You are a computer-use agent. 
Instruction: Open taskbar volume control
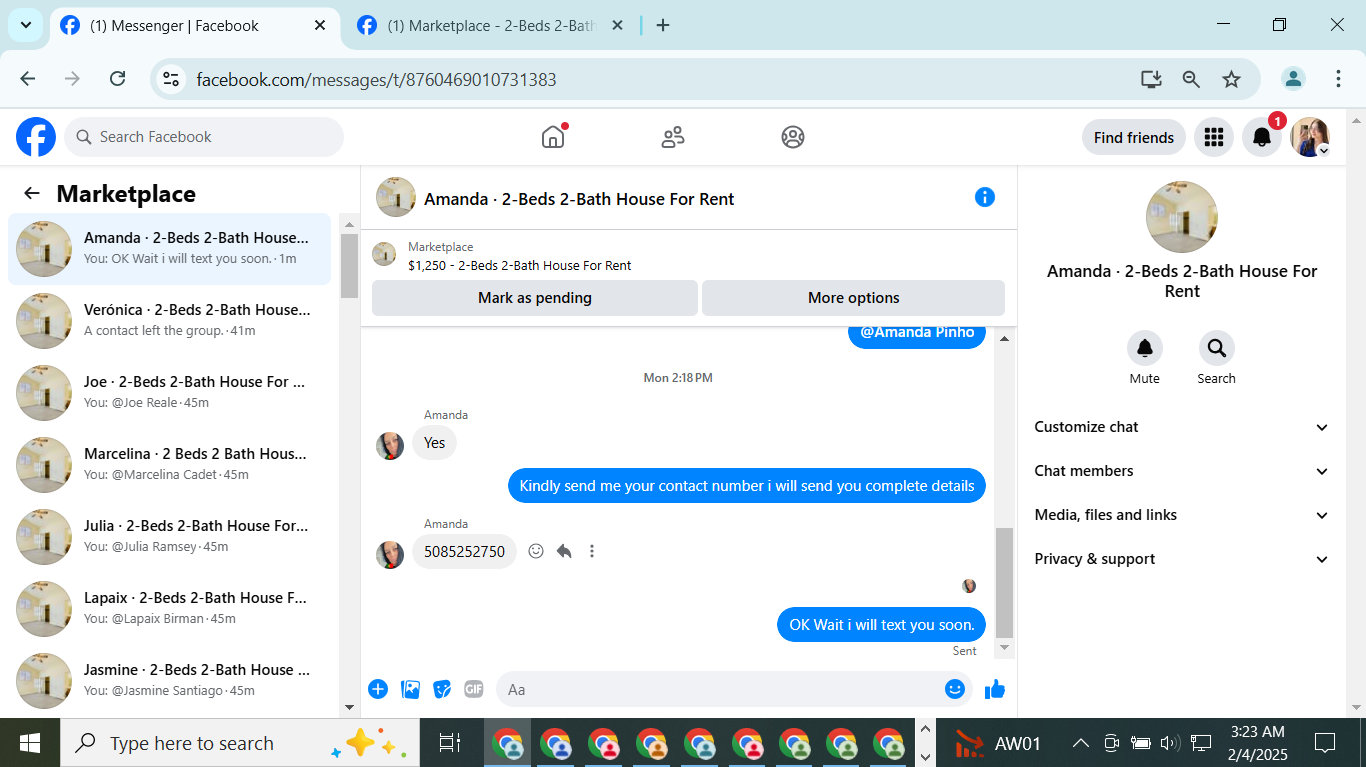1170,743
